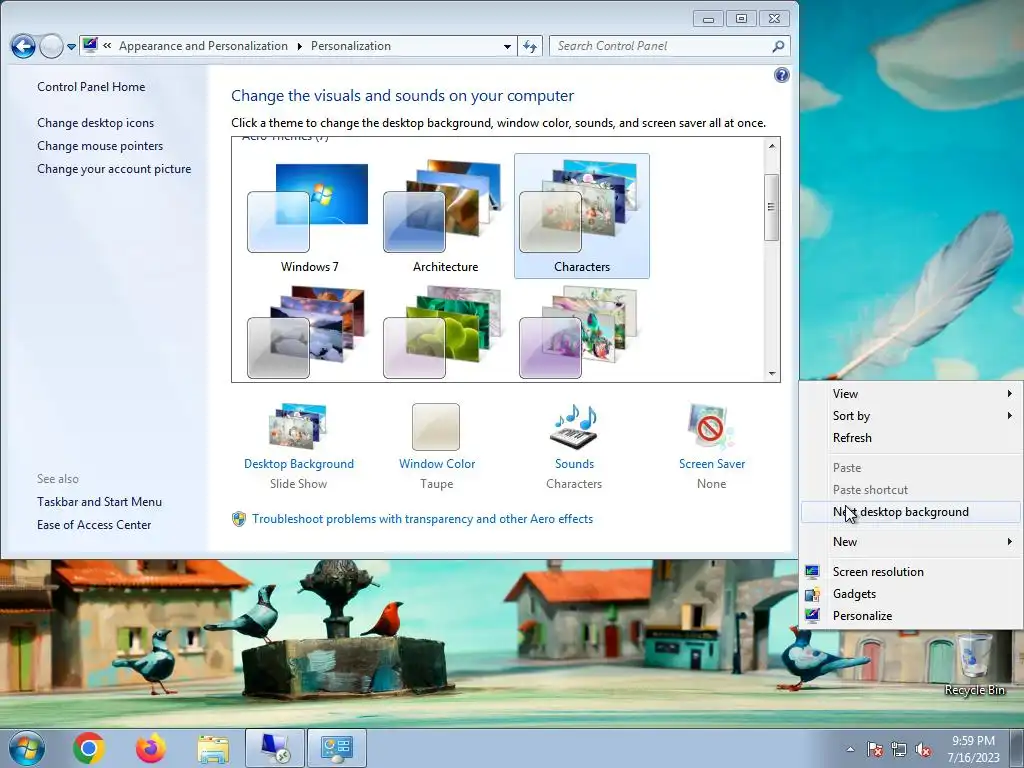
Task: Click the Screen resolution monitor icon
Action: [x=812, y=571]
